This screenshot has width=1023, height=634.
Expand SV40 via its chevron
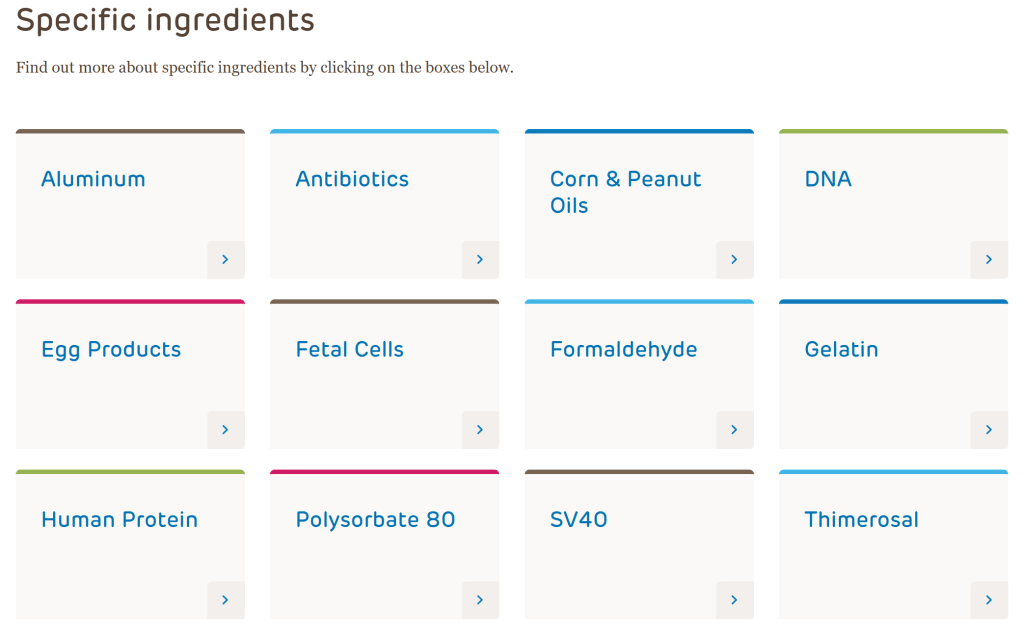(734, 599)
